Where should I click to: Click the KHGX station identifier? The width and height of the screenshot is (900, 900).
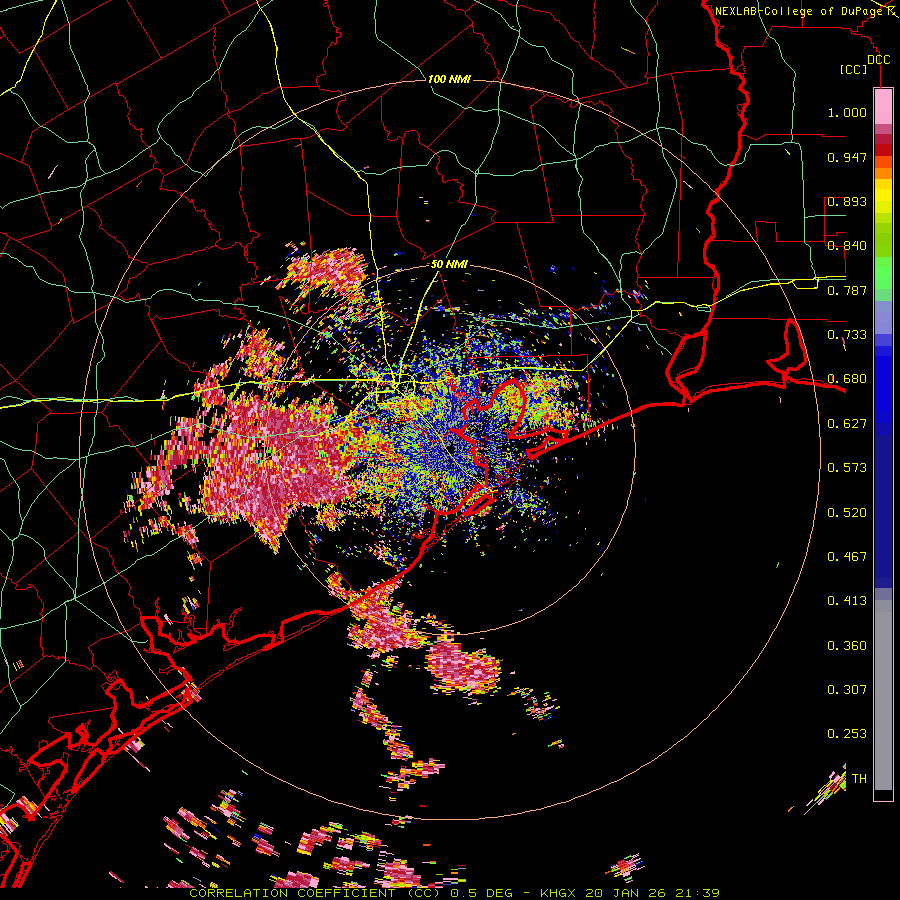pyautogui.click(x=557, y=893)
